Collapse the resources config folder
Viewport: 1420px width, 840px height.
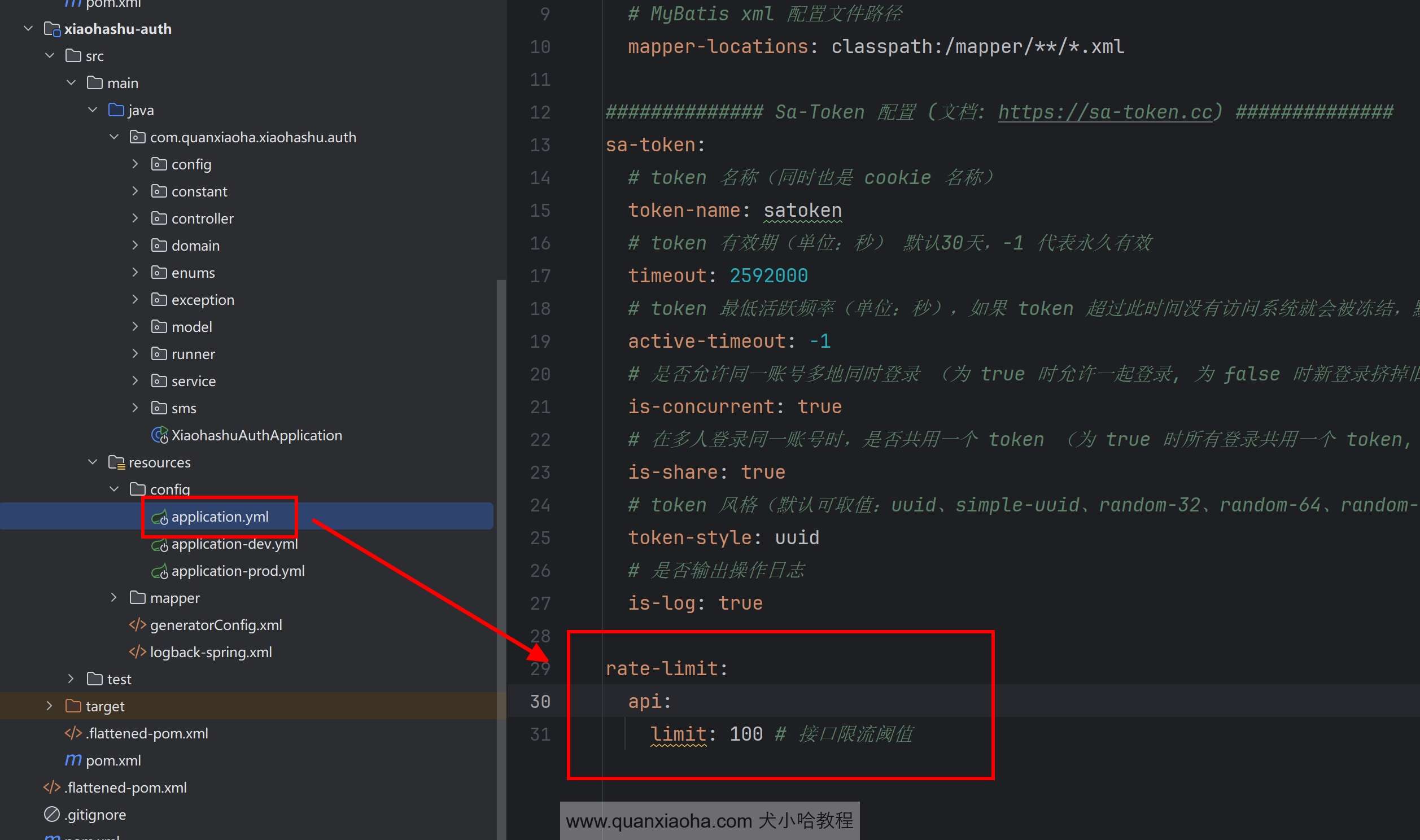113,489
